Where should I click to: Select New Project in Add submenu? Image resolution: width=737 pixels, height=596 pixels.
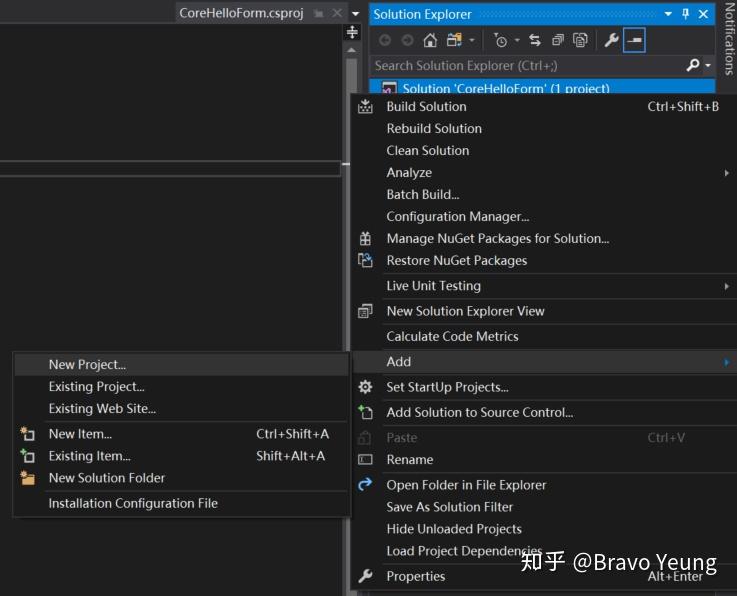coord(181,365)
